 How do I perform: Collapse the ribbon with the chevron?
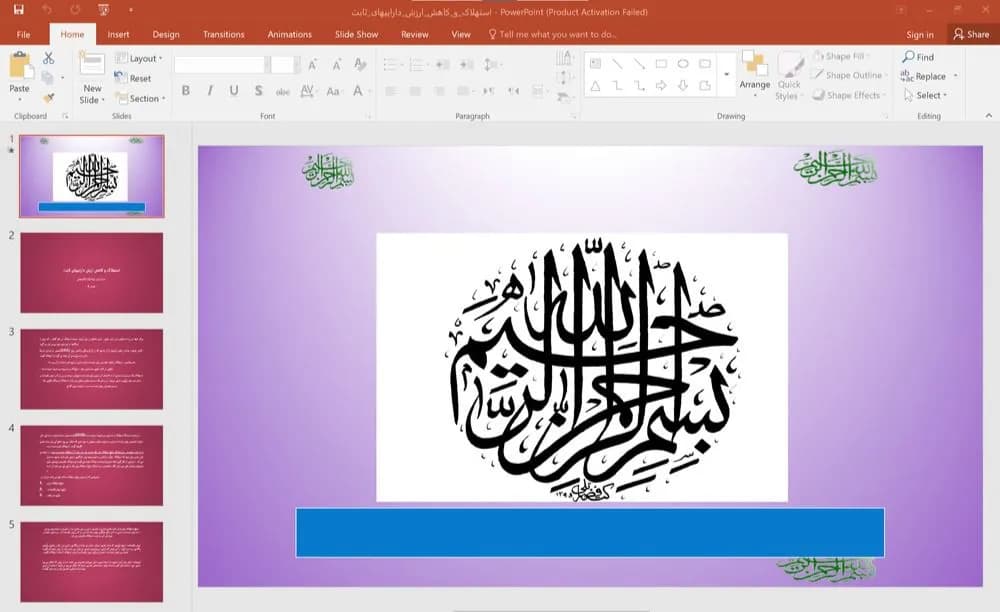tap(989, 115)
